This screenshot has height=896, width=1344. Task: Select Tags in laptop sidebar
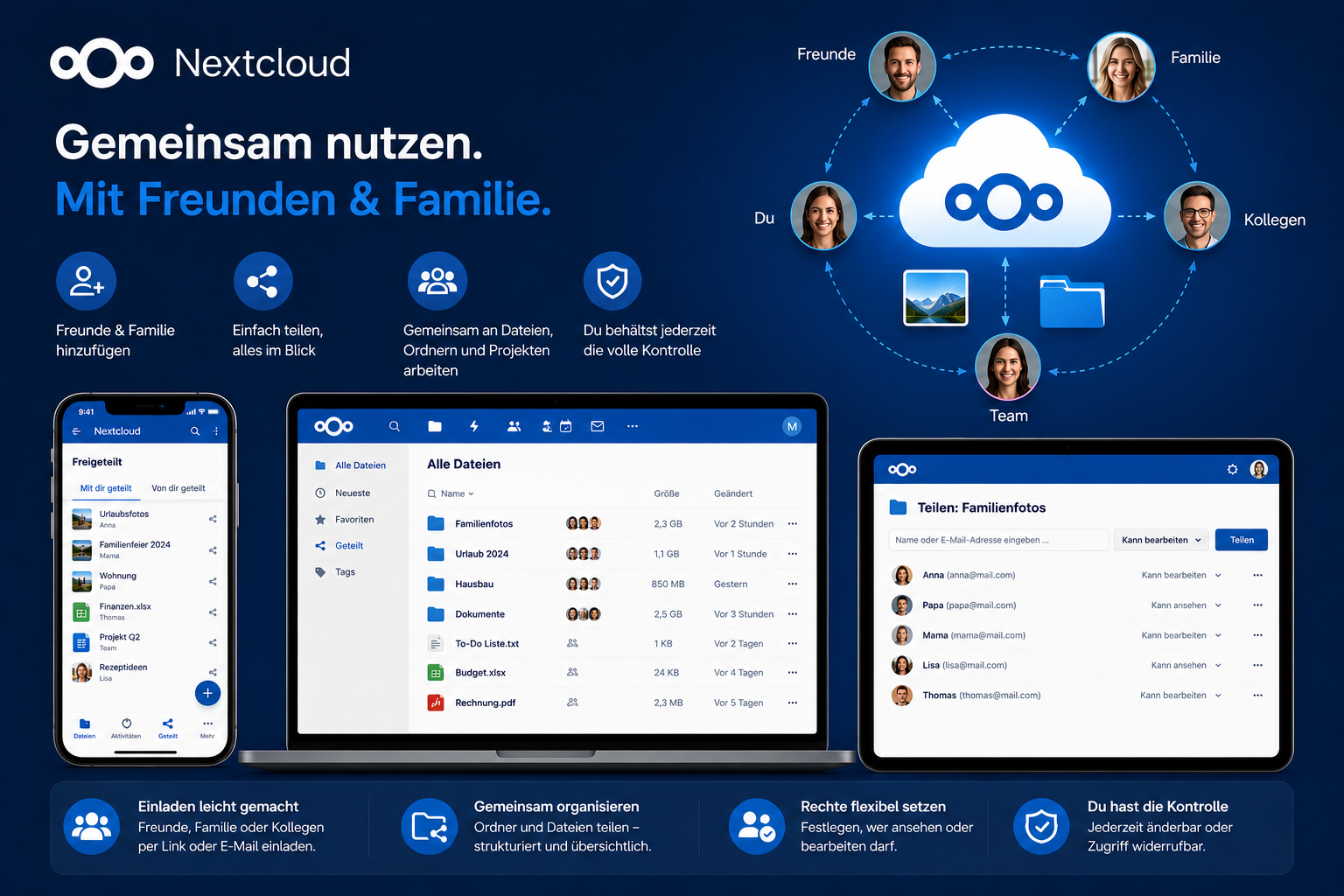[x=336, y=572]
